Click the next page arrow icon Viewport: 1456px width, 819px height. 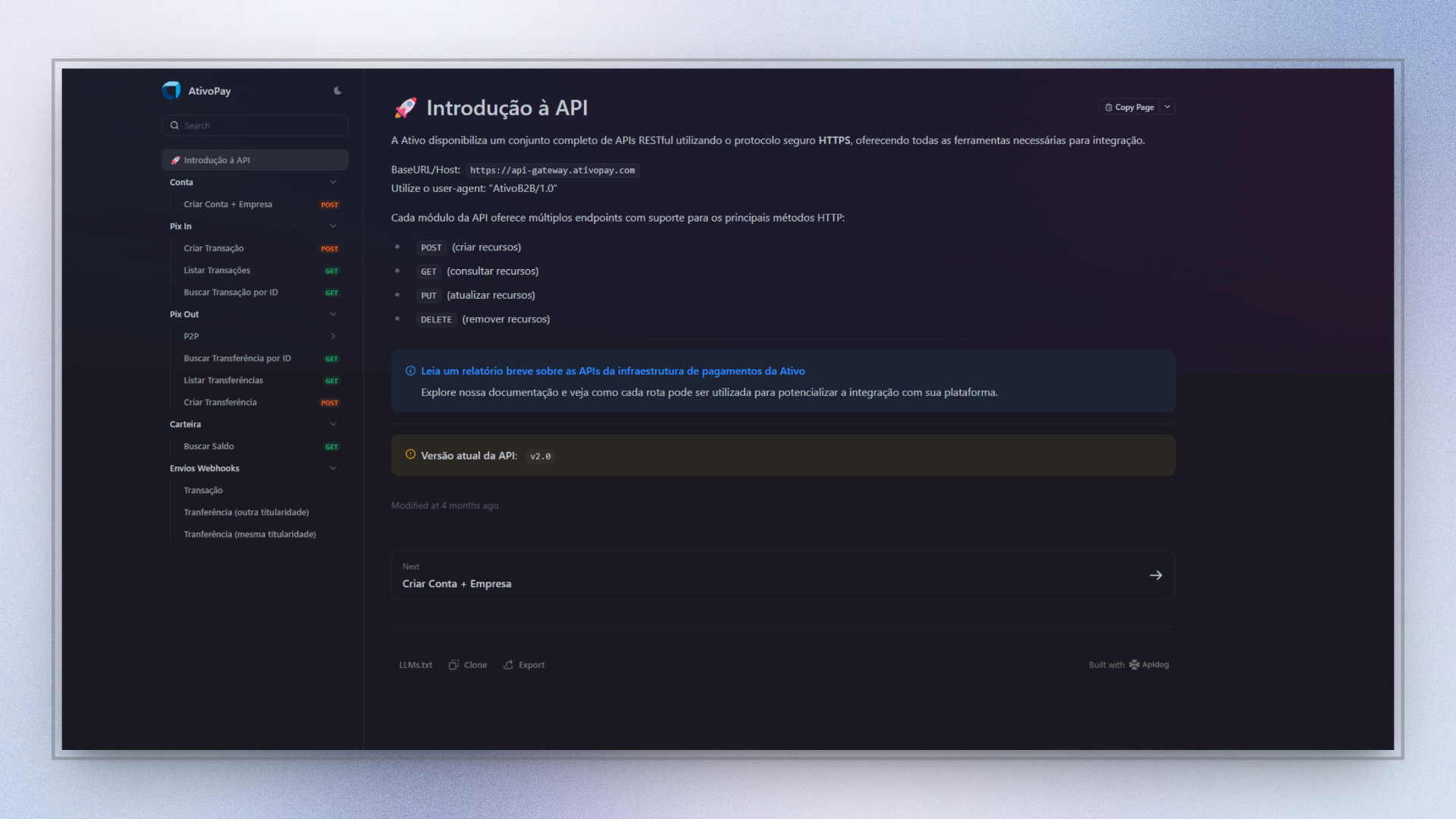pyautogui.click(x=1156, y=576)
